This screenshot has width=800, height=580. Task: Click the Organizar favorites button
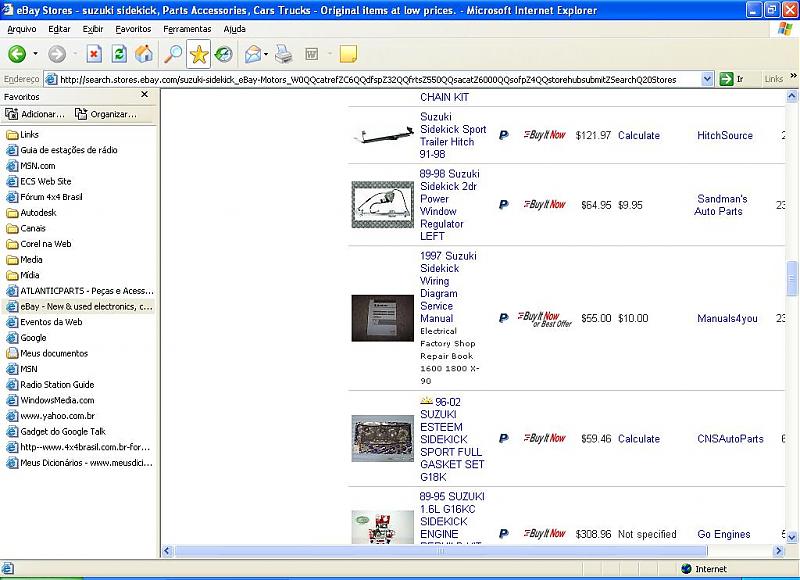tap(106, 114)
